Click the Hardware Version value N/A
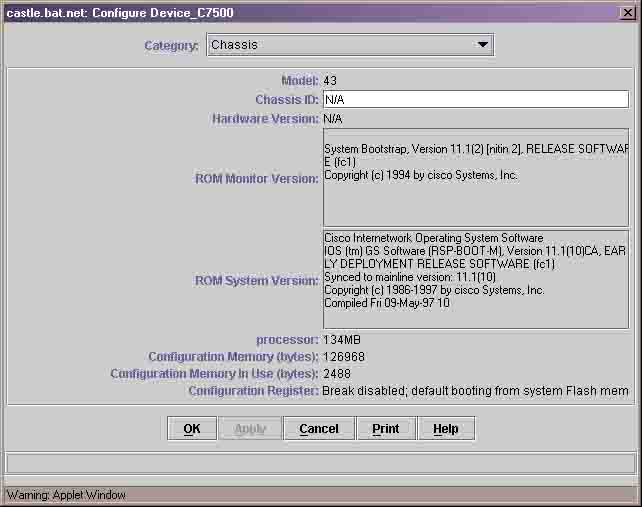 [332, 119]
